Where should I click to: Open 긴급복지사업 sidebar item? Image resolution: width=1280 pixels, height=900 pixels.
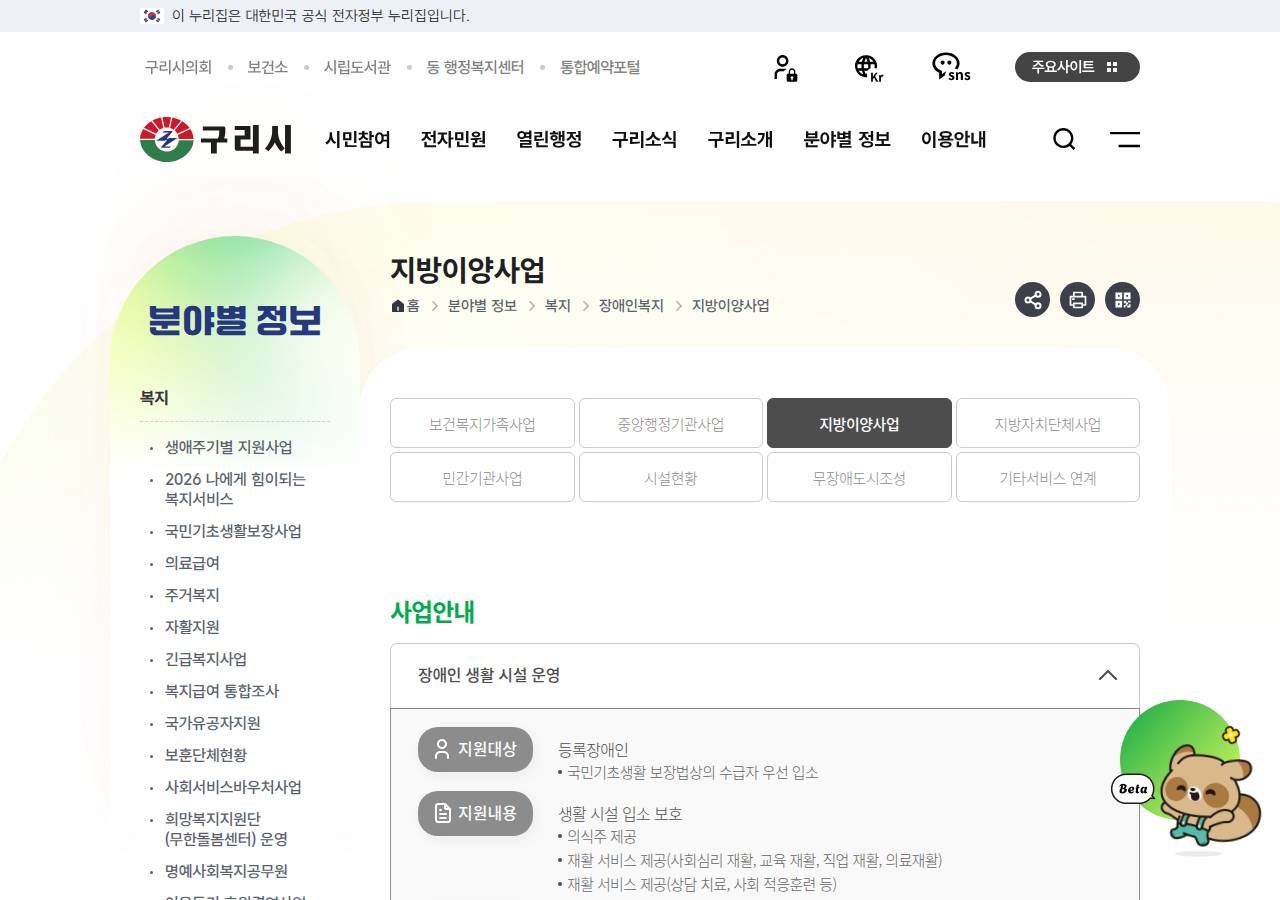point(206,659)
